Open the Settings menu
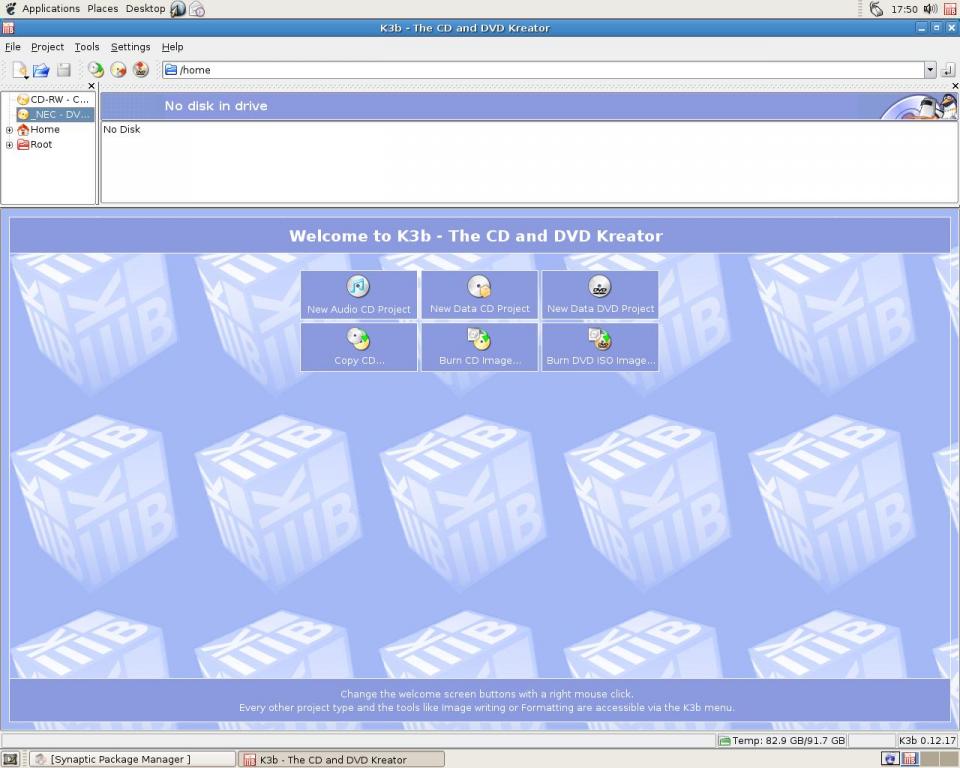 point(130,47)
